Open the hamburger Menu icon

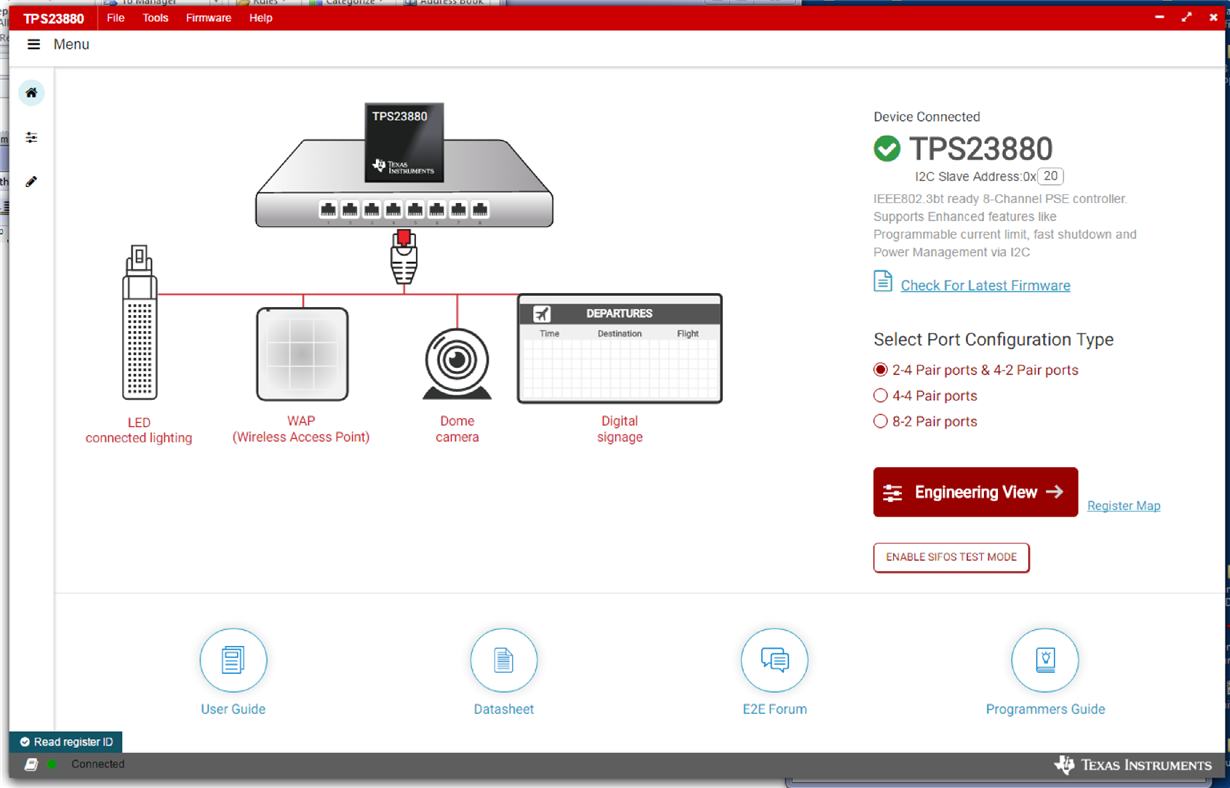point(33,45)
